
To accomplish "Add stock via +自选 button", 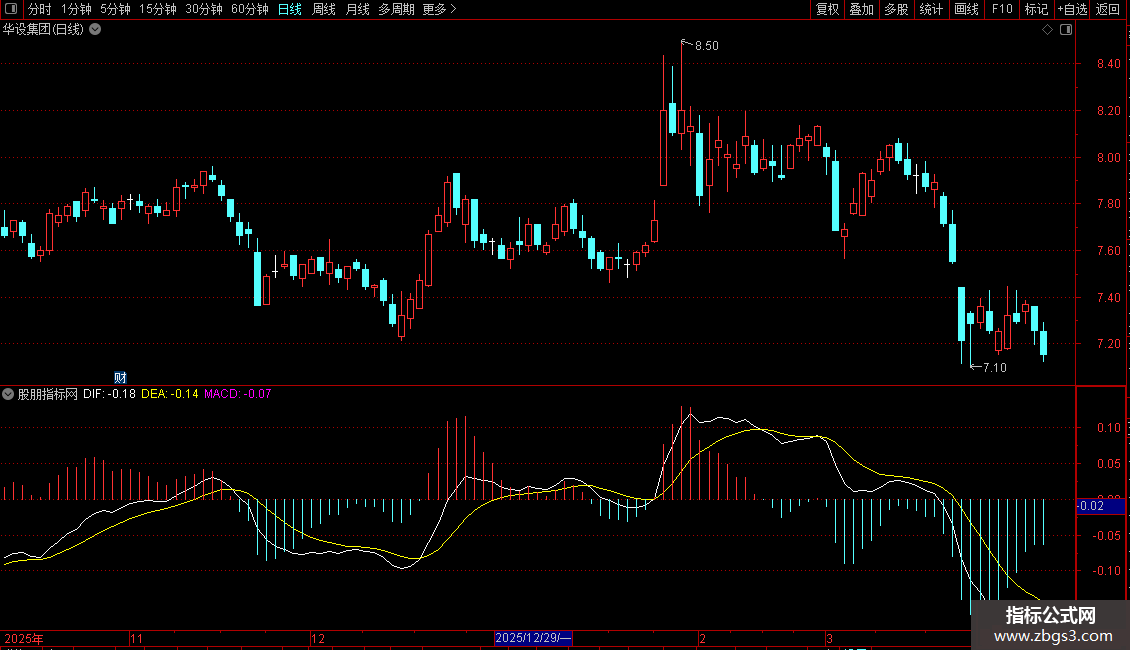I will [x=1072, y=9].
